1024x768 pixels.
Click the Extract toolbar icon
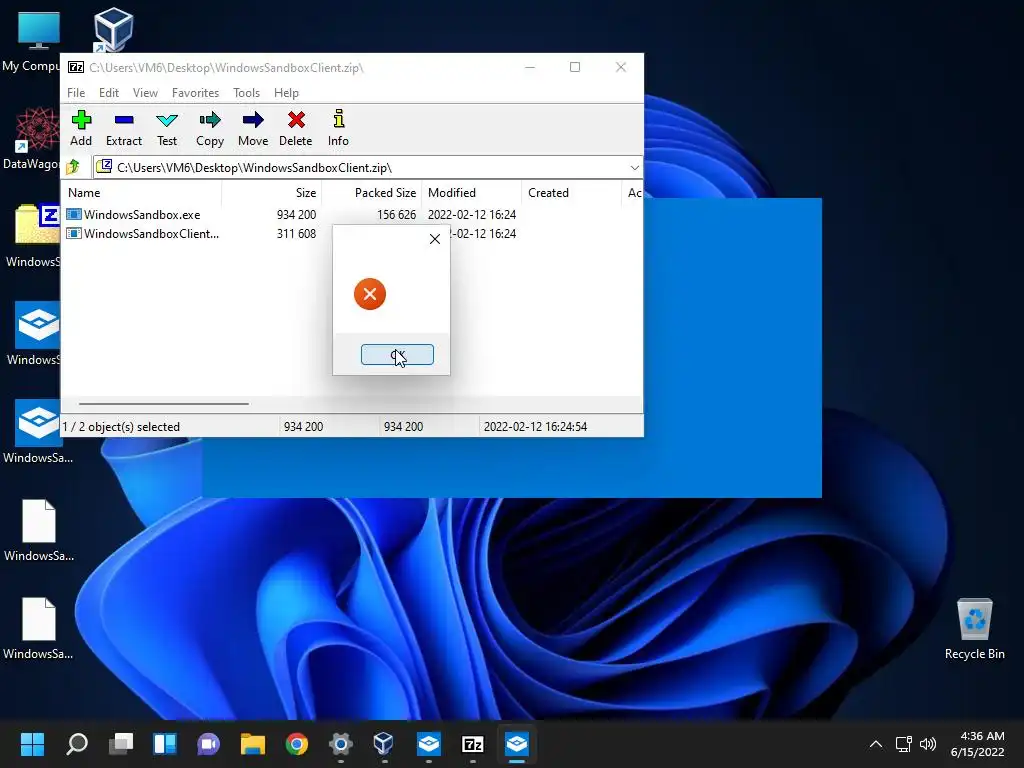pyautogui.click(x=123, y=128)
